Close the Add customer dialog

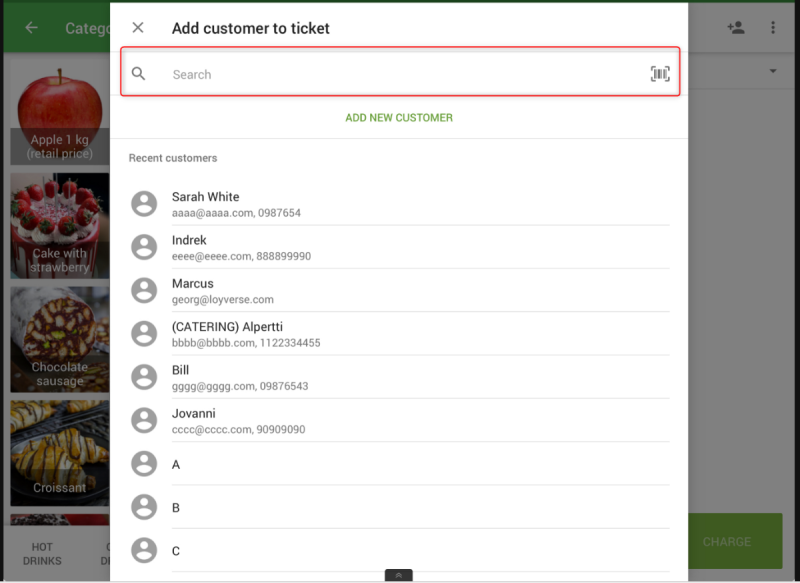pyautogui.click(x=138, y=28)
